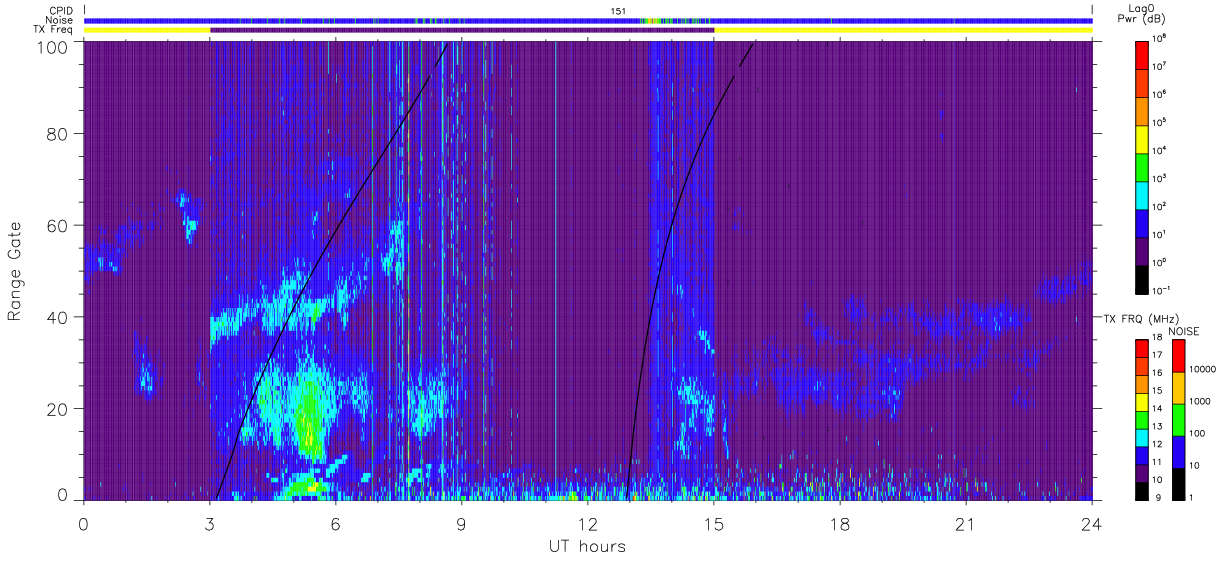This screenshot has width=1228, height=567.
Task: Select the purple segment of the Lag0 Pwr colorbar
Action: [1142, 250]
